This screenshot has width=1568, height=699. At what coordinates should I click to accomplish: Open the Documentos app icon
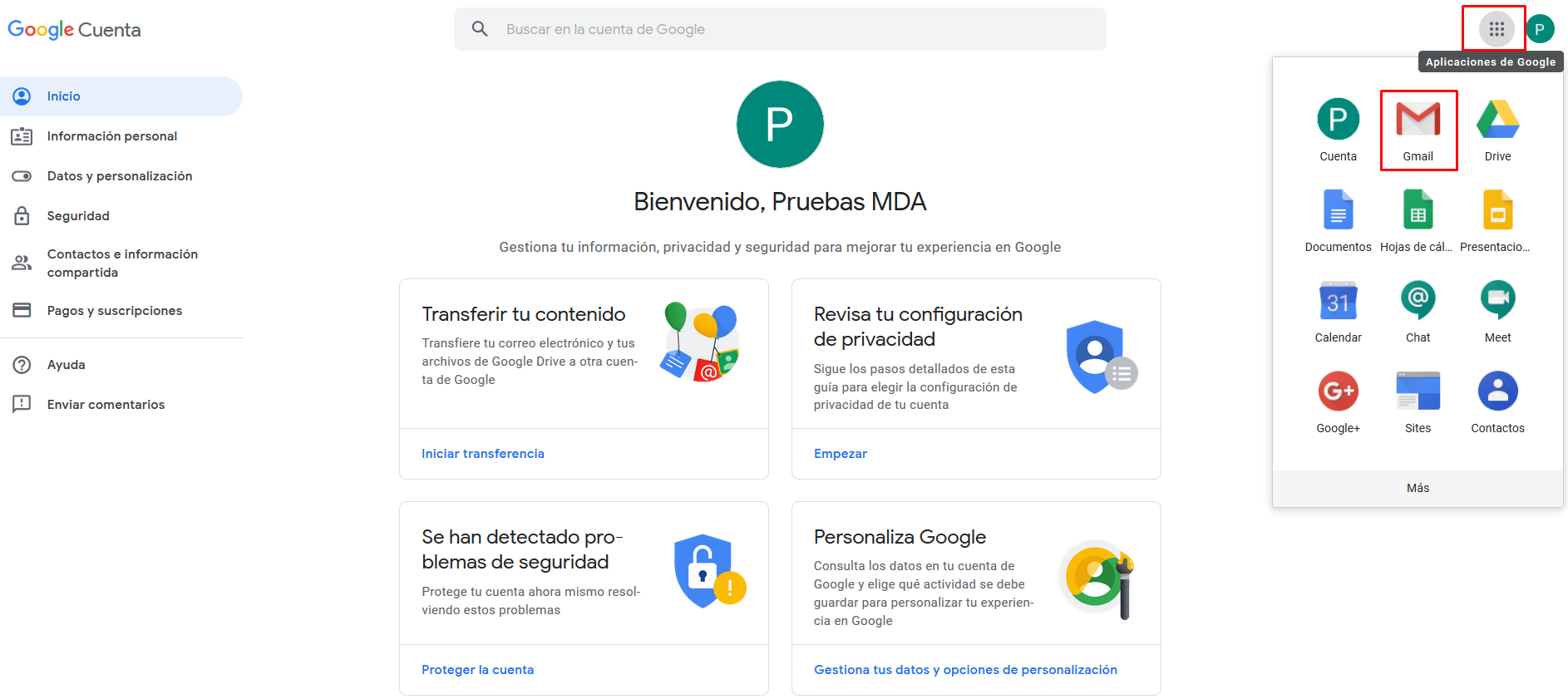pos(1339,222)
